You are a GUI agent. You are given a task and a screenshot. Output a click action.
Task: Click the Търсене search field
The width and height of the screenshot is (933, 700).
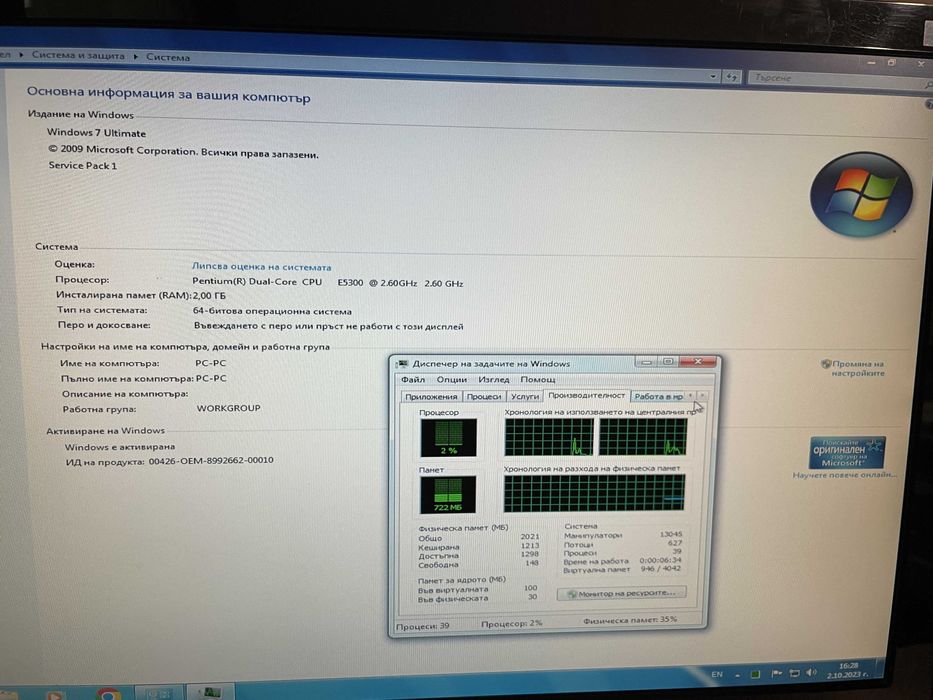point(836,79)
